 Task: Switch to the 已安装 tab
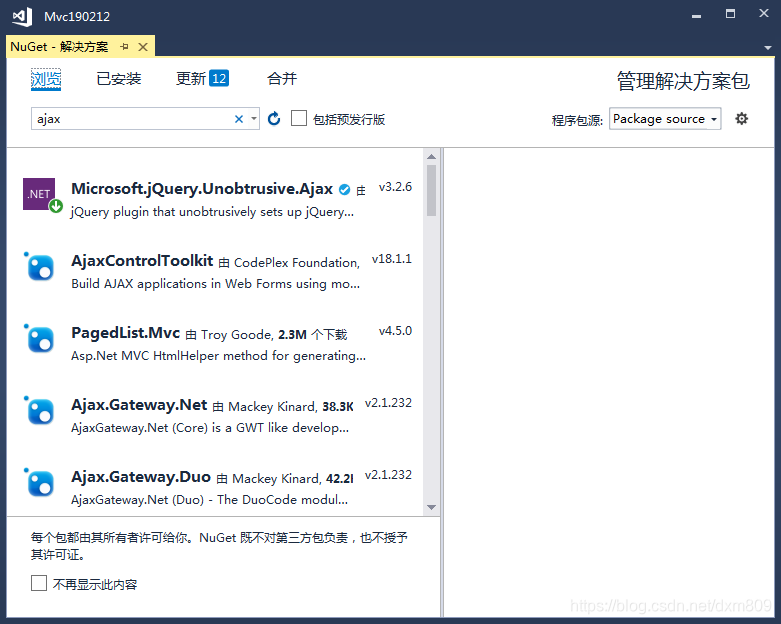[119, 79]
